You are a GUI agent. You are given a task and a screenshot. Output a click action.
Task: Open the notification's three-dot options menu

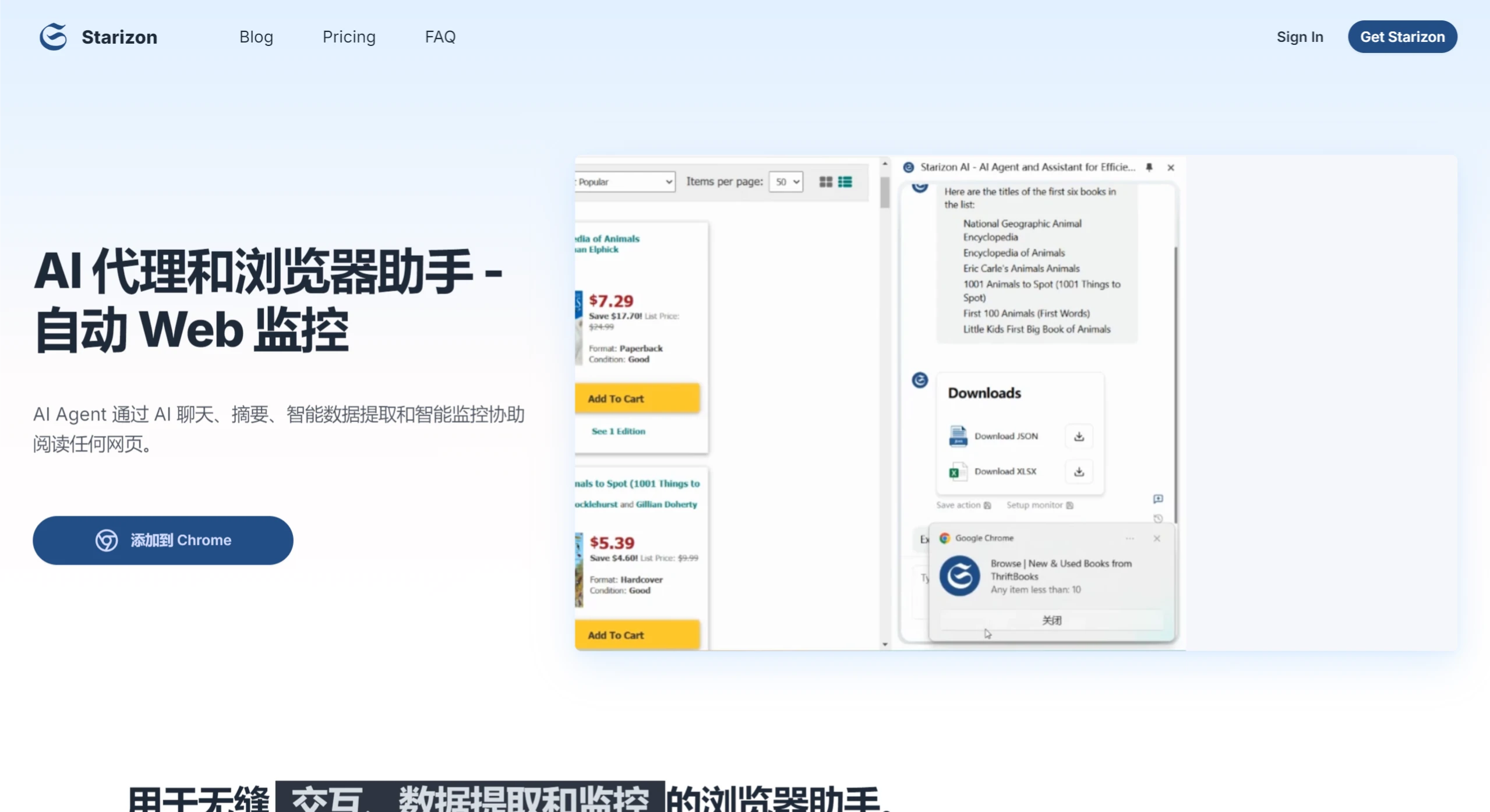(1129, 538)
